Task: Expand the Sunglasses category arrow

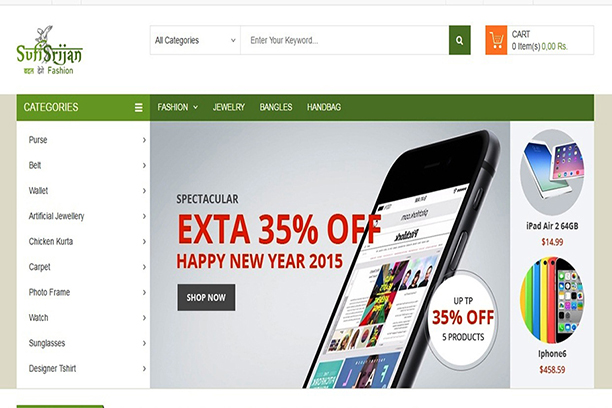Action: [144, 343]
